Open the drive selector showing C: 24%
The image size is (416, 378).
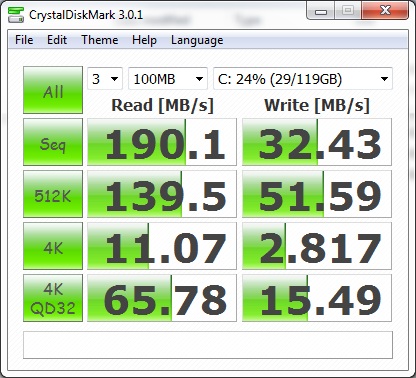(x=303, y=79)
